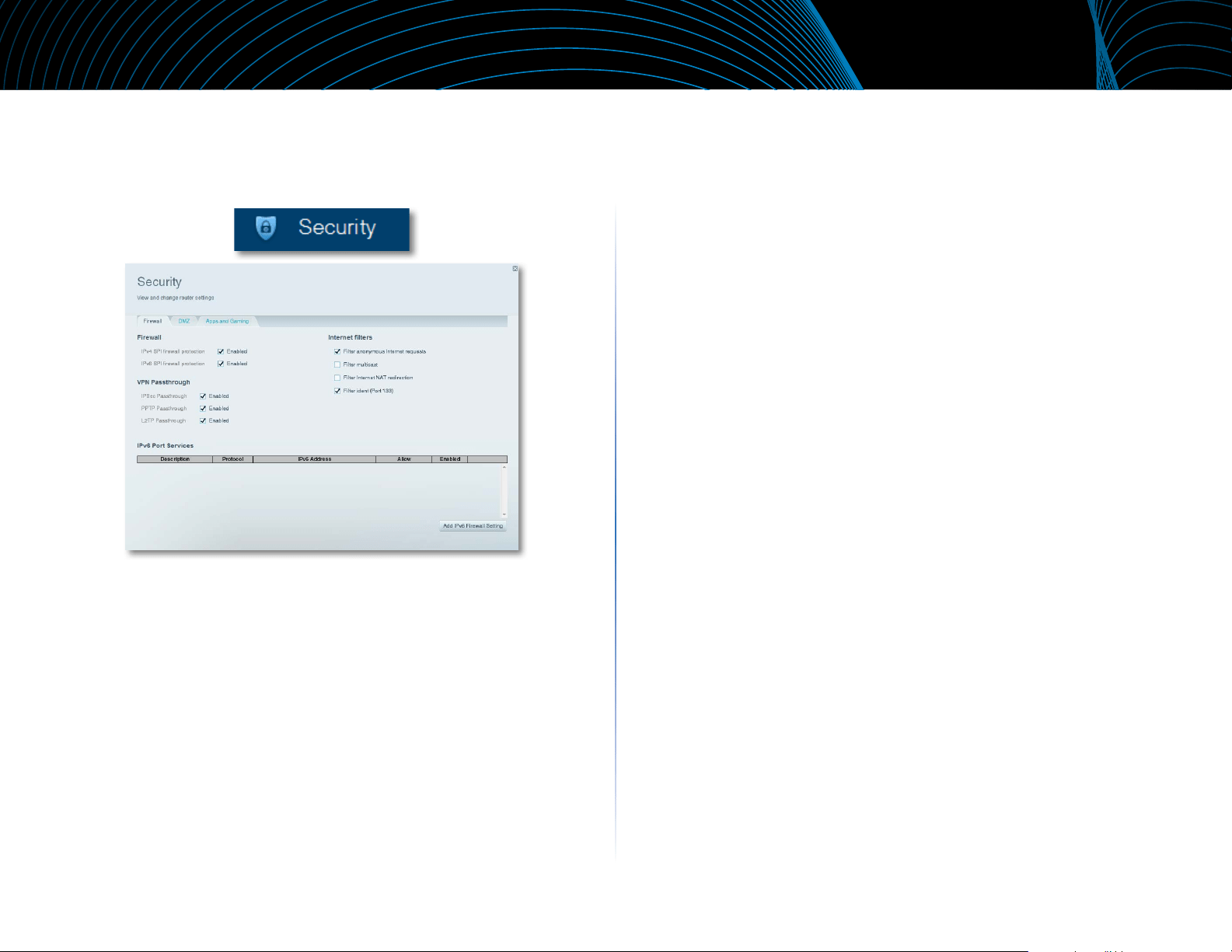This screenshot has height=952, width=1232.
Task: Click the VPN Passthrough section heading
Action: pos(164,382)
